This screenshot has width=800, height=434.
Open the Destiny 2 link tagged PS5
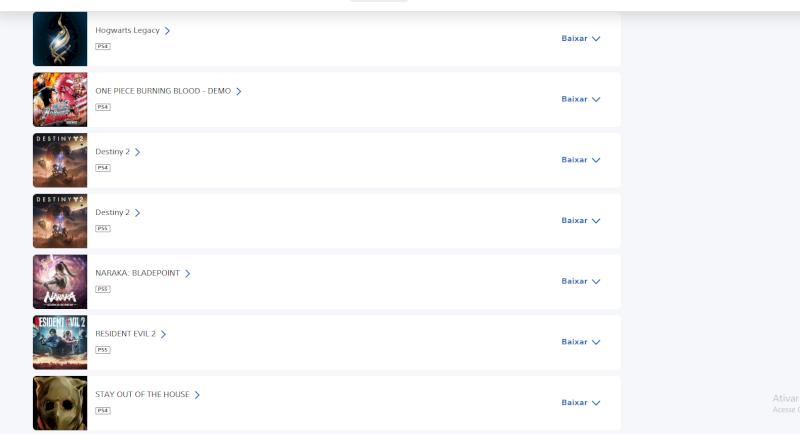pyautogui.click(x=117, y=213)
